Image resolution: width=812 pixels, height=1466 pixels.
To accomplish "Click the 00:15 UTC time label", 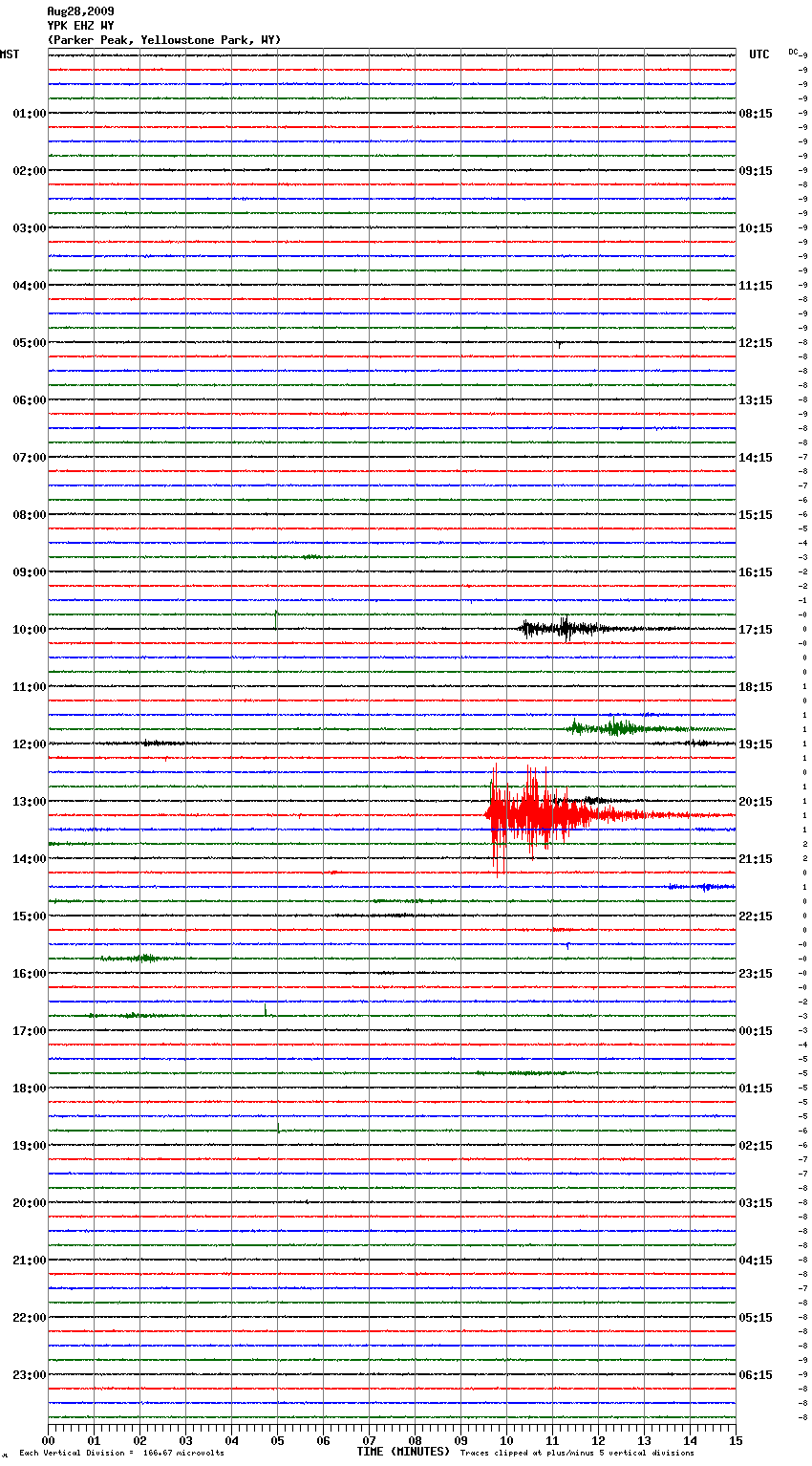I will tap(756, 1031).
